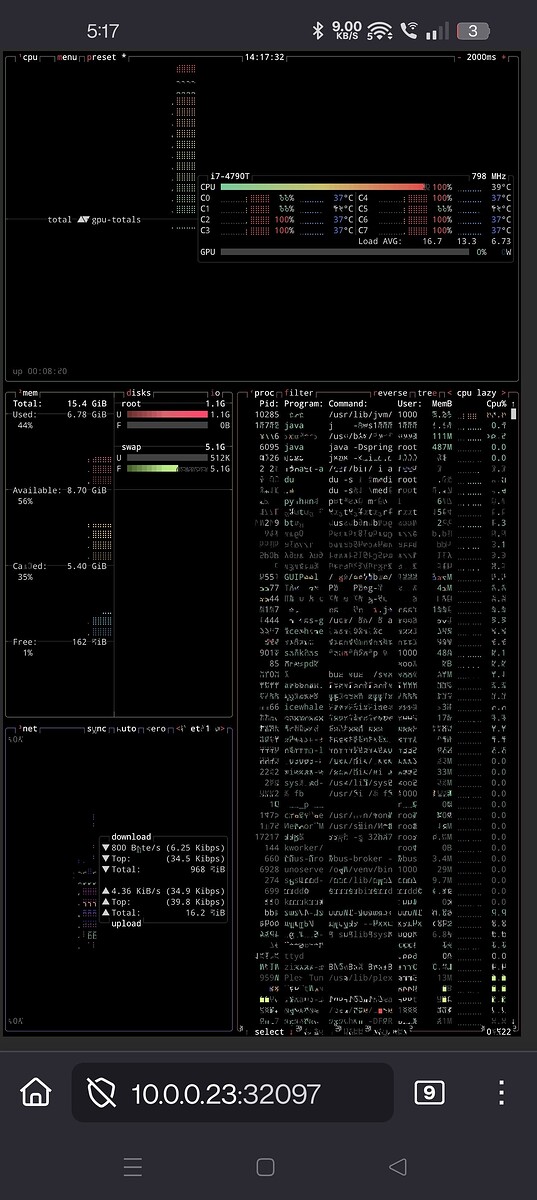The image size is (537, 1200).
Task: Click the GPU 0% usage bar
Action: tap(344, 252)
